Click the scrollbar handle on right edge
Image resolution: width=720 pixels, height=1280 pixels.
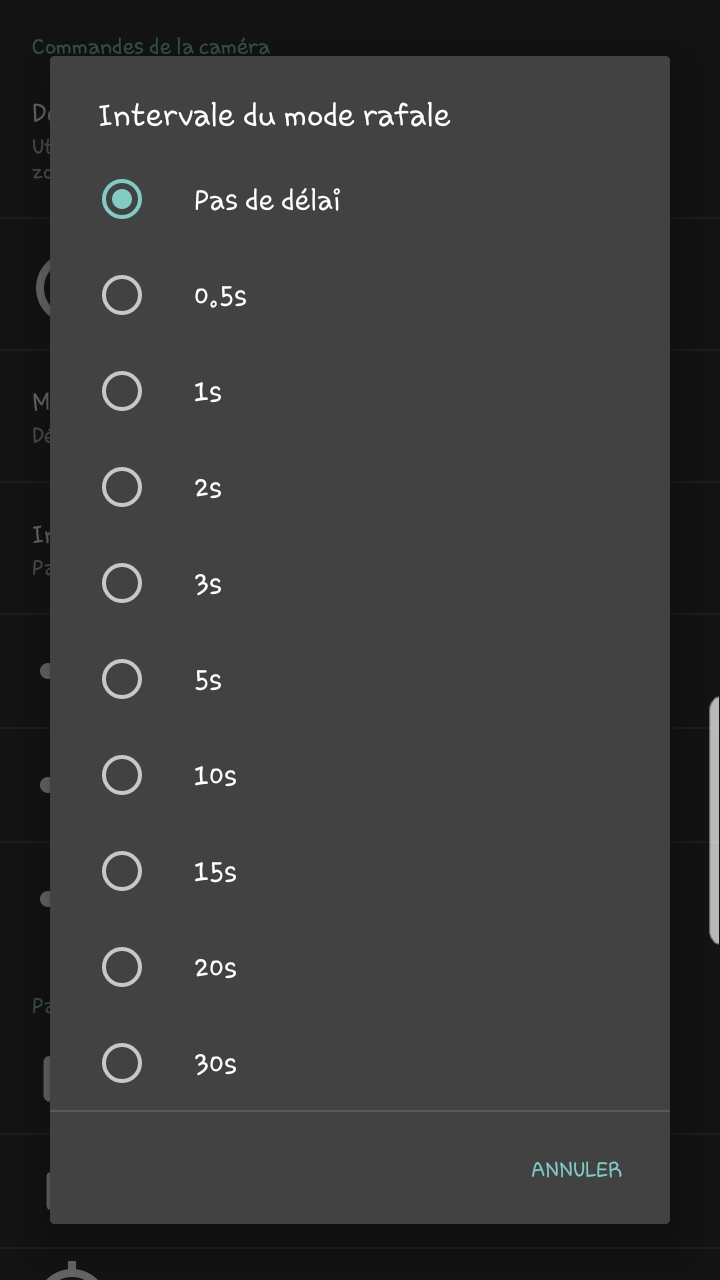[x=714, y=820]
